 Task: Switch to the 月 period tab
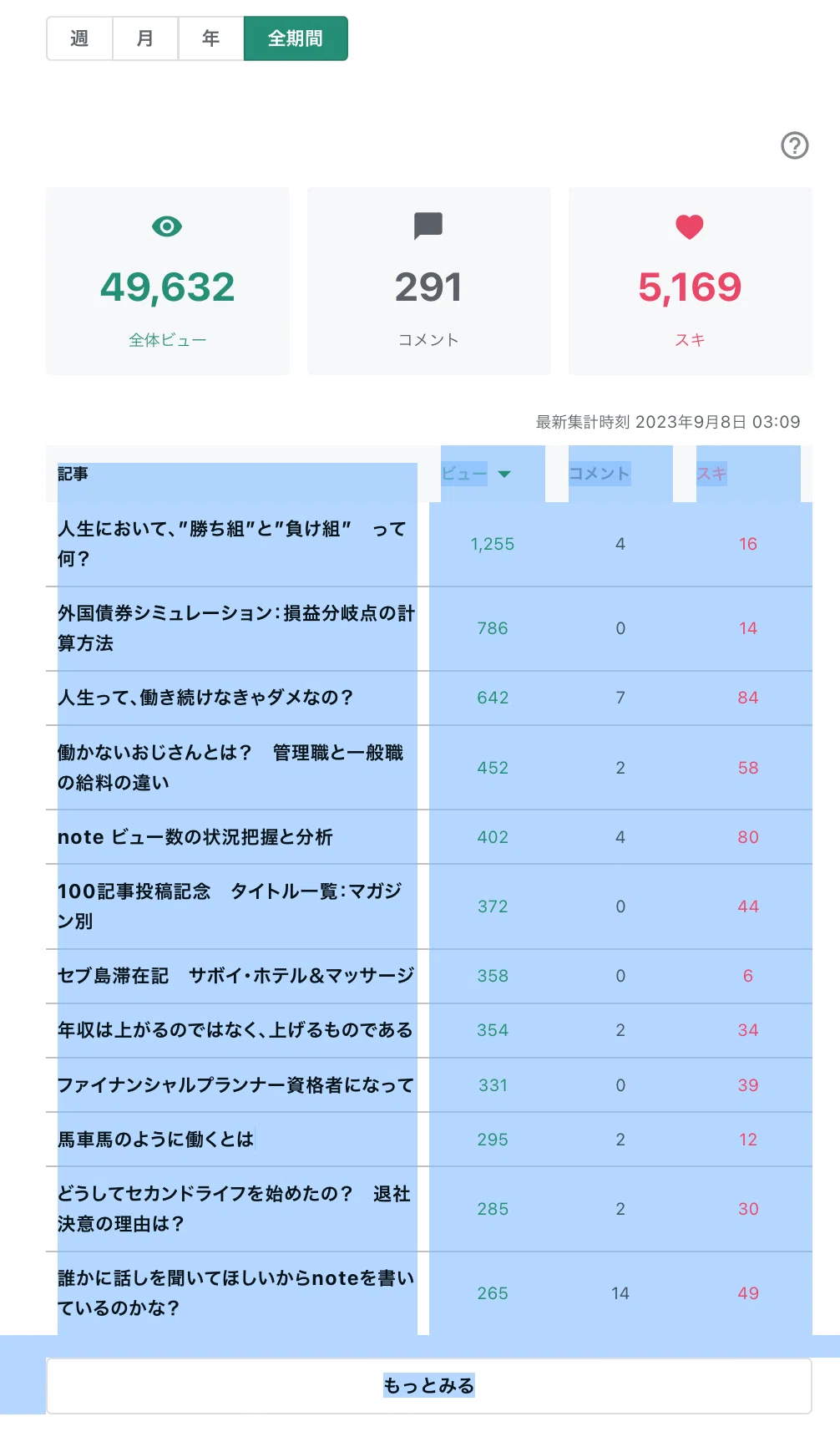(x=145, y=38)
